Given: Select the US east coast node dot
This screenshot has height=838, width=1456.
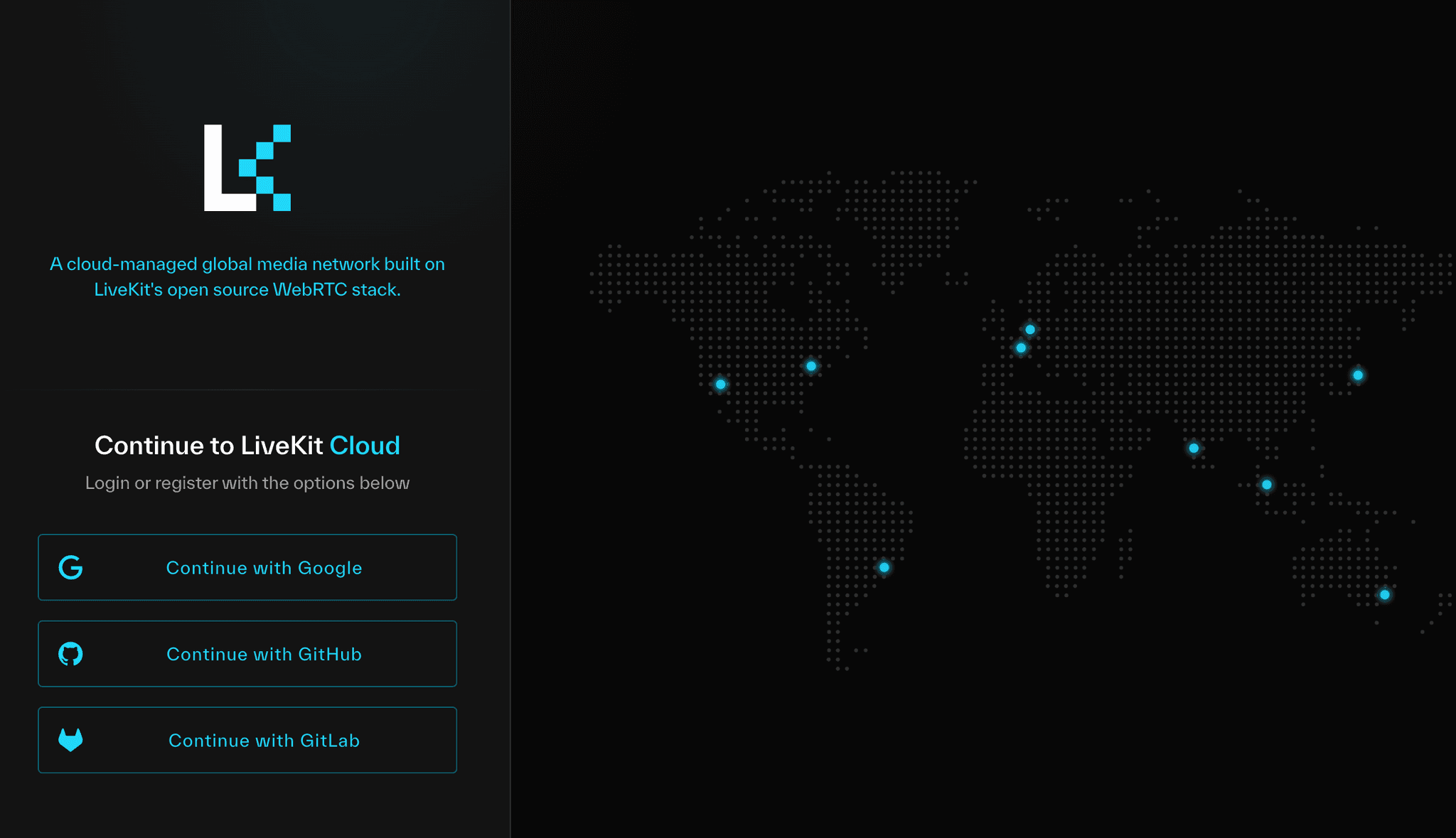Looking at the screenshot, I should coord(811,366).
